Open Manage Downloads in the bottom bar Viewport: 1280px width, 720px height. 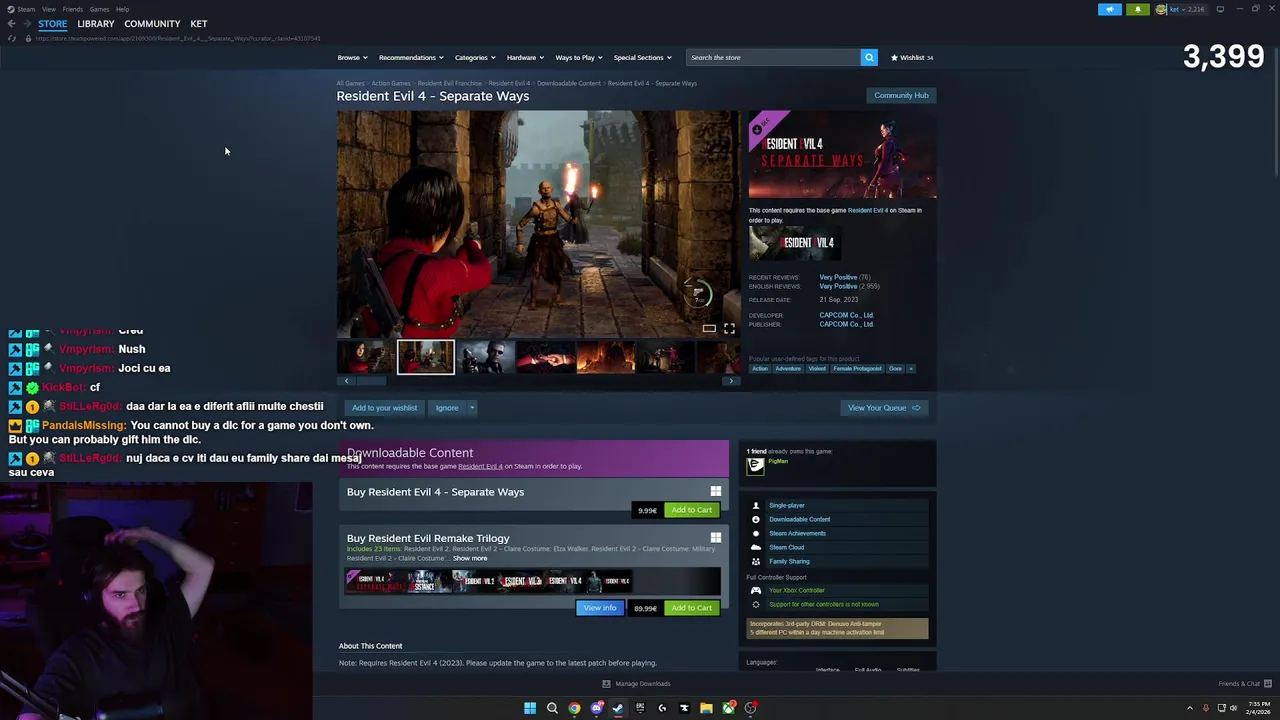[636, 684]
